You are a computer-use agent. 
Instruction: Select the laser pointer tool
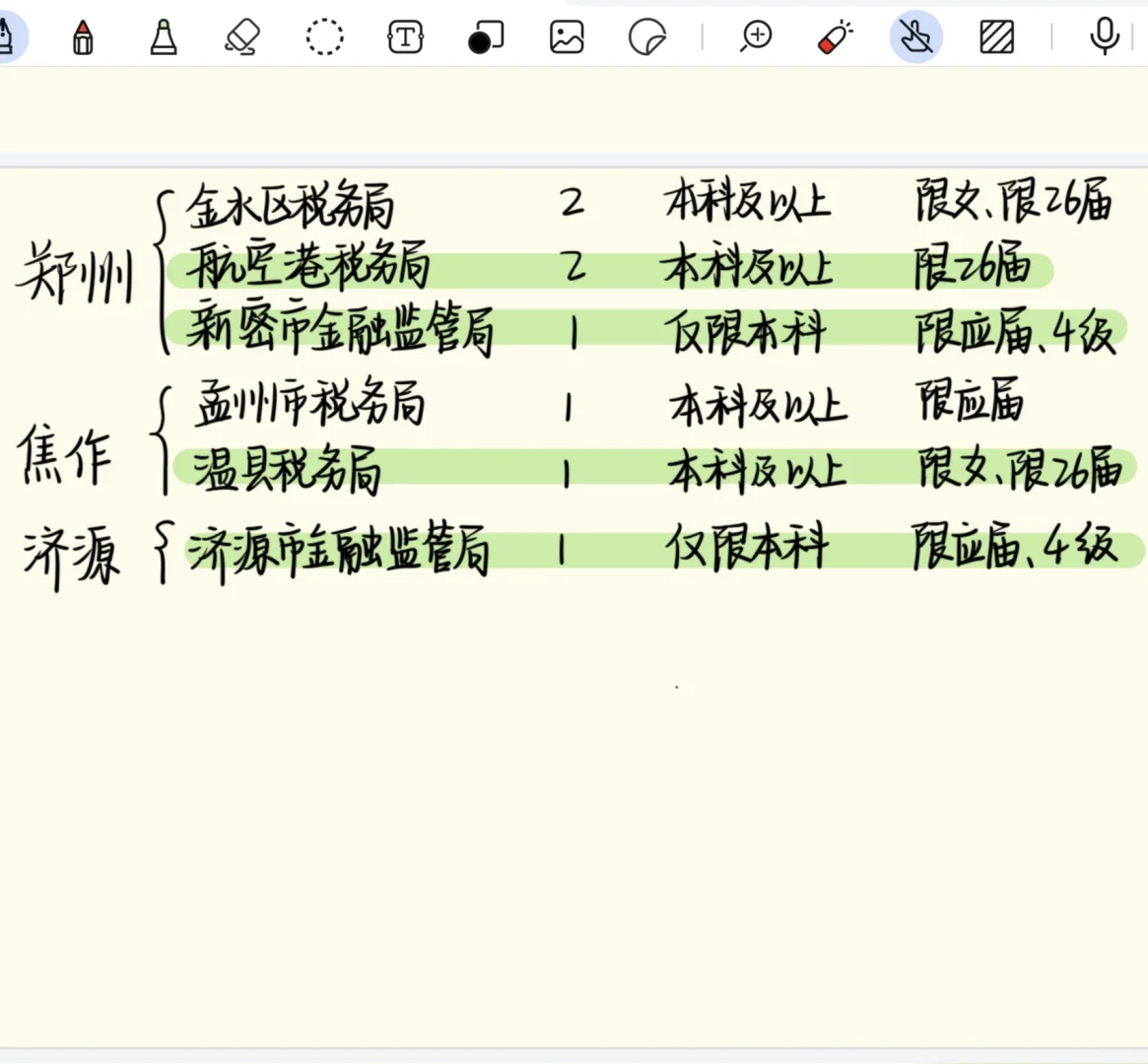(x=835, y=37)
